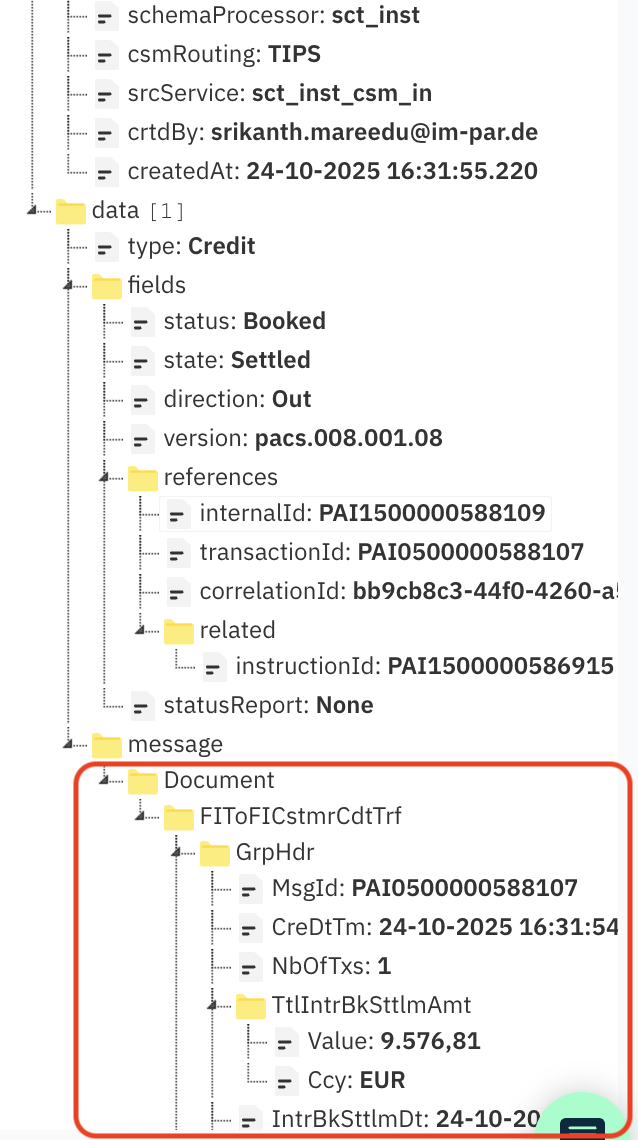Collapse the fields tree node
The image size is (638, 1140).
point(71,285)
